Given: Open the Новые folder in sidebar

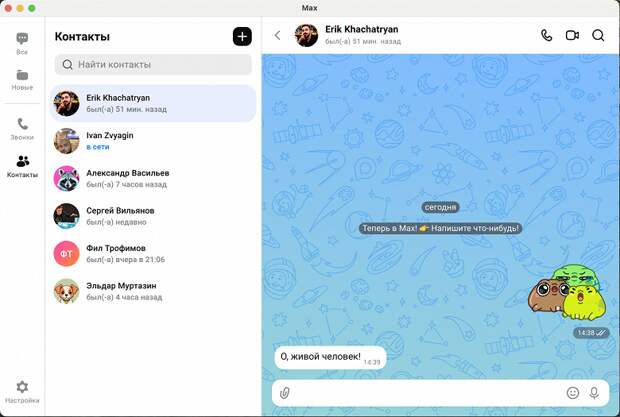Looking at the screenshot, I should 22,80.
